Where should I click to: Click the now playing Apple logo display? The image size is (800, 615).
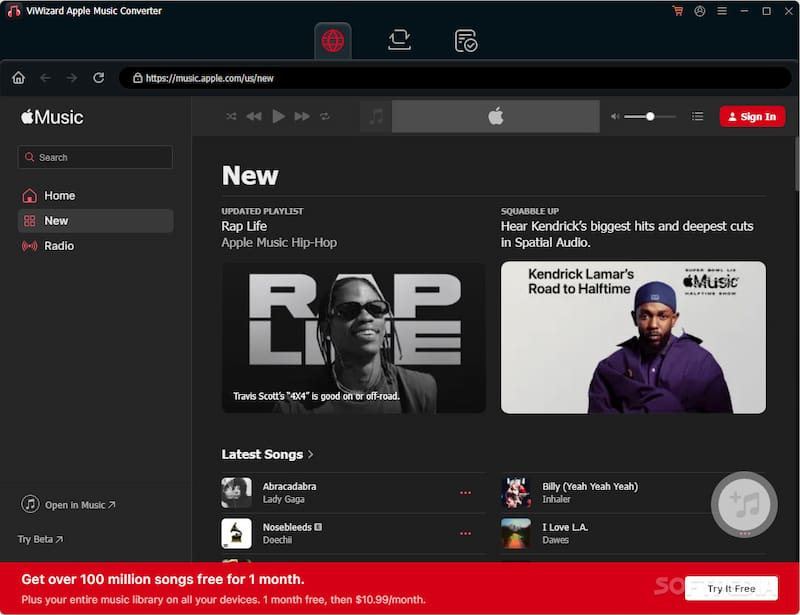(495, 116)
